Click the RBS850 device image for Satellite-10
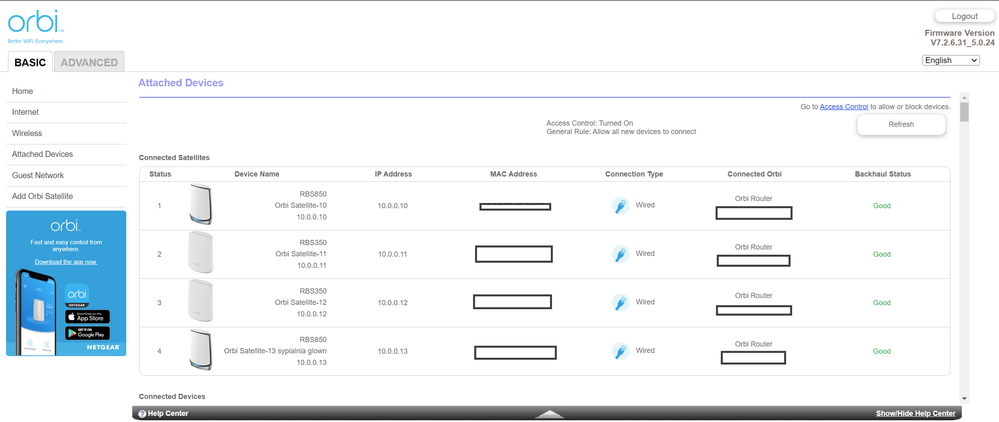The width and height of the screenshot is (999, 422). pyautogui.click(x=201, y=205)
